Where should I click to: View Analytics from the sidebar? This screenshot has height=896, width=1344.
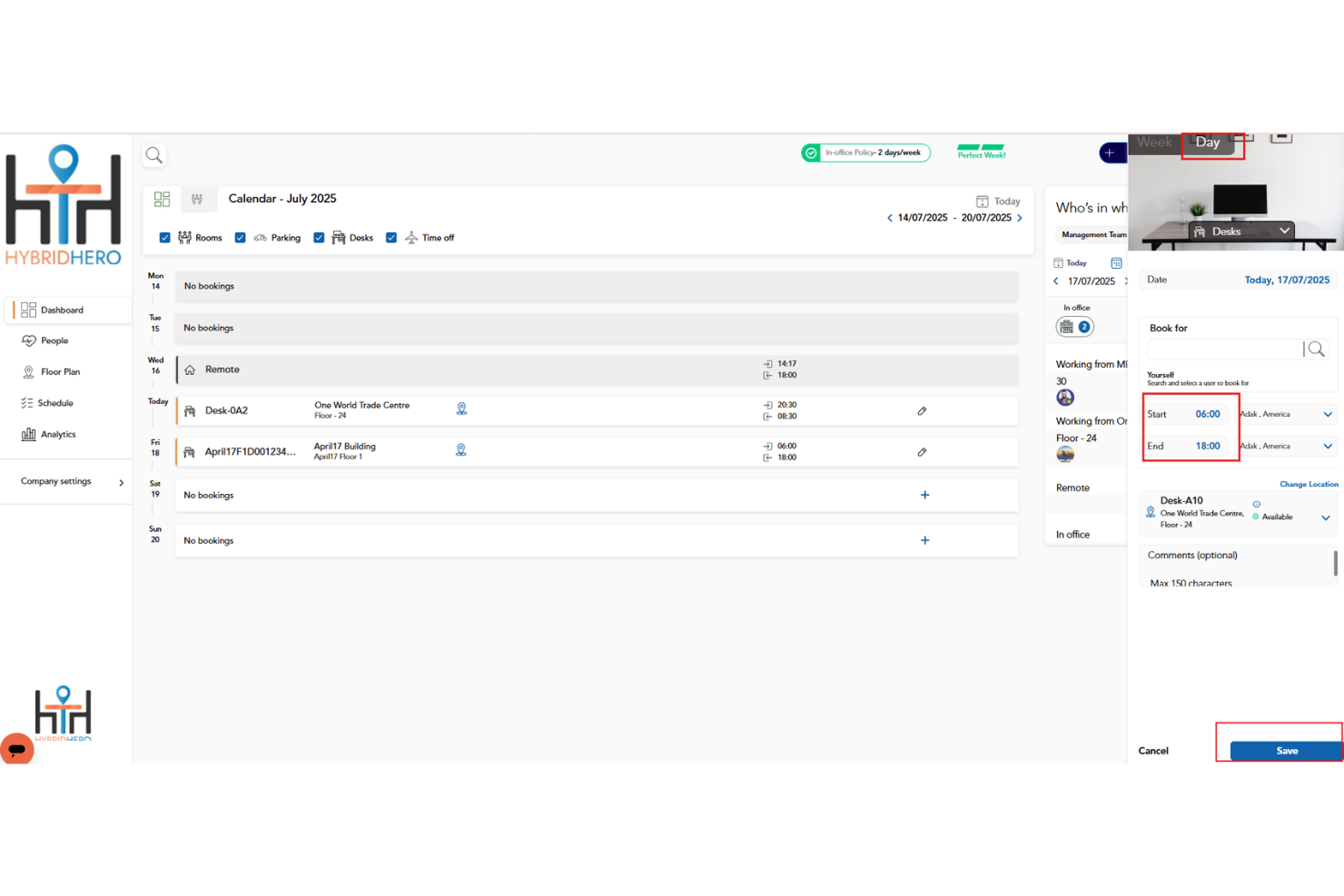[x=56, y=433]
